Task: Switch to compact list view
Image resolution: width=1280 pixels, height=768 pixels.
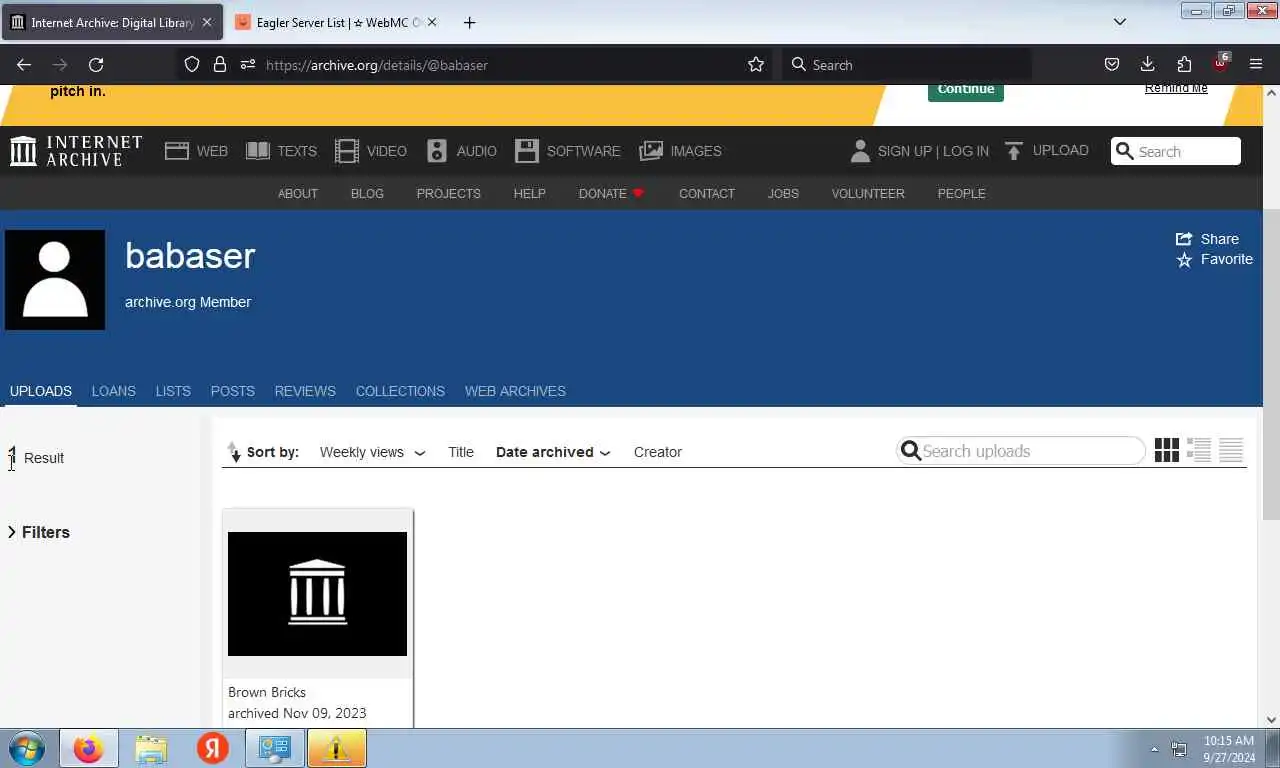Action: 1231,451
